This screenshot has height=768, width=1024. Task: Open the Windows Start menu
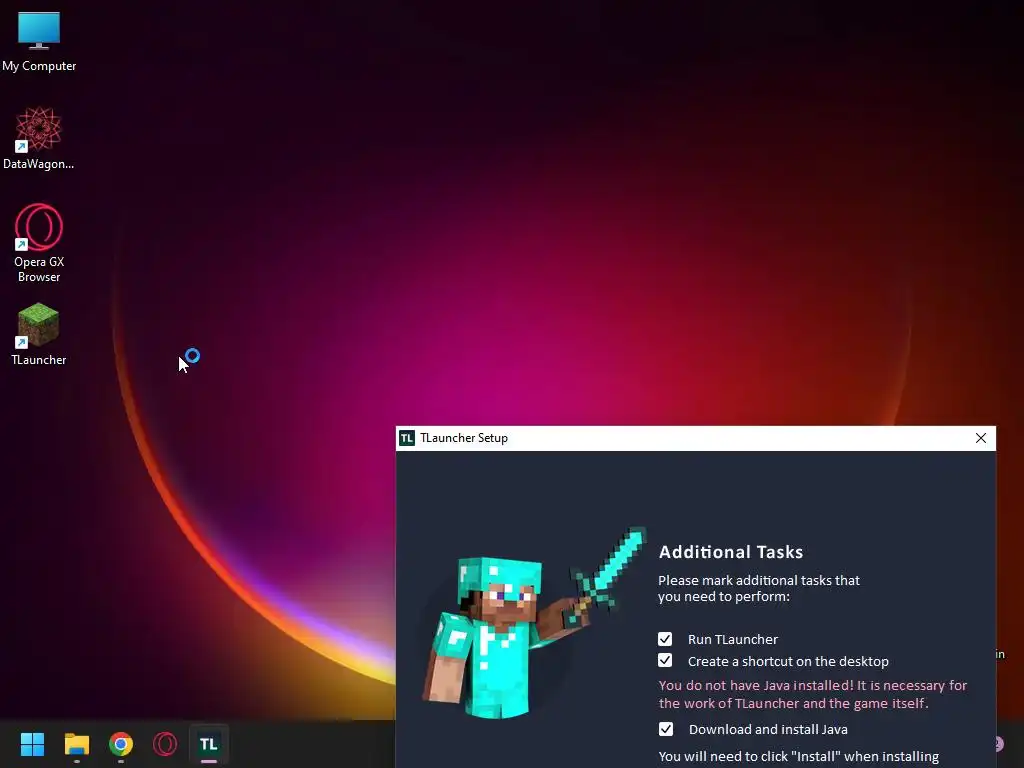tap(32, 744)
